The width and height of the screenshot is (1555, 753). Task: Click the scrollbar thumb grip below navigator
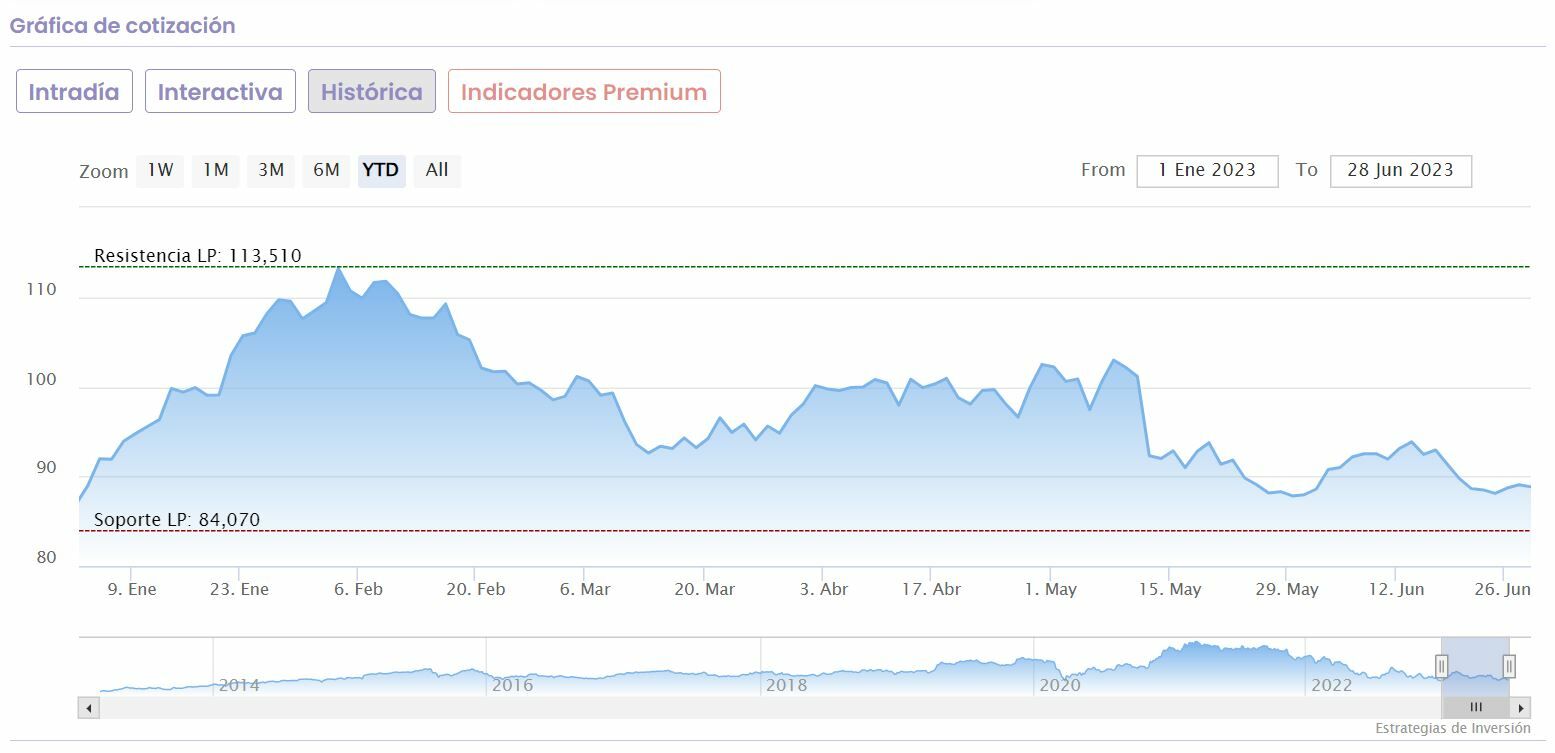tap(1476, 708)
